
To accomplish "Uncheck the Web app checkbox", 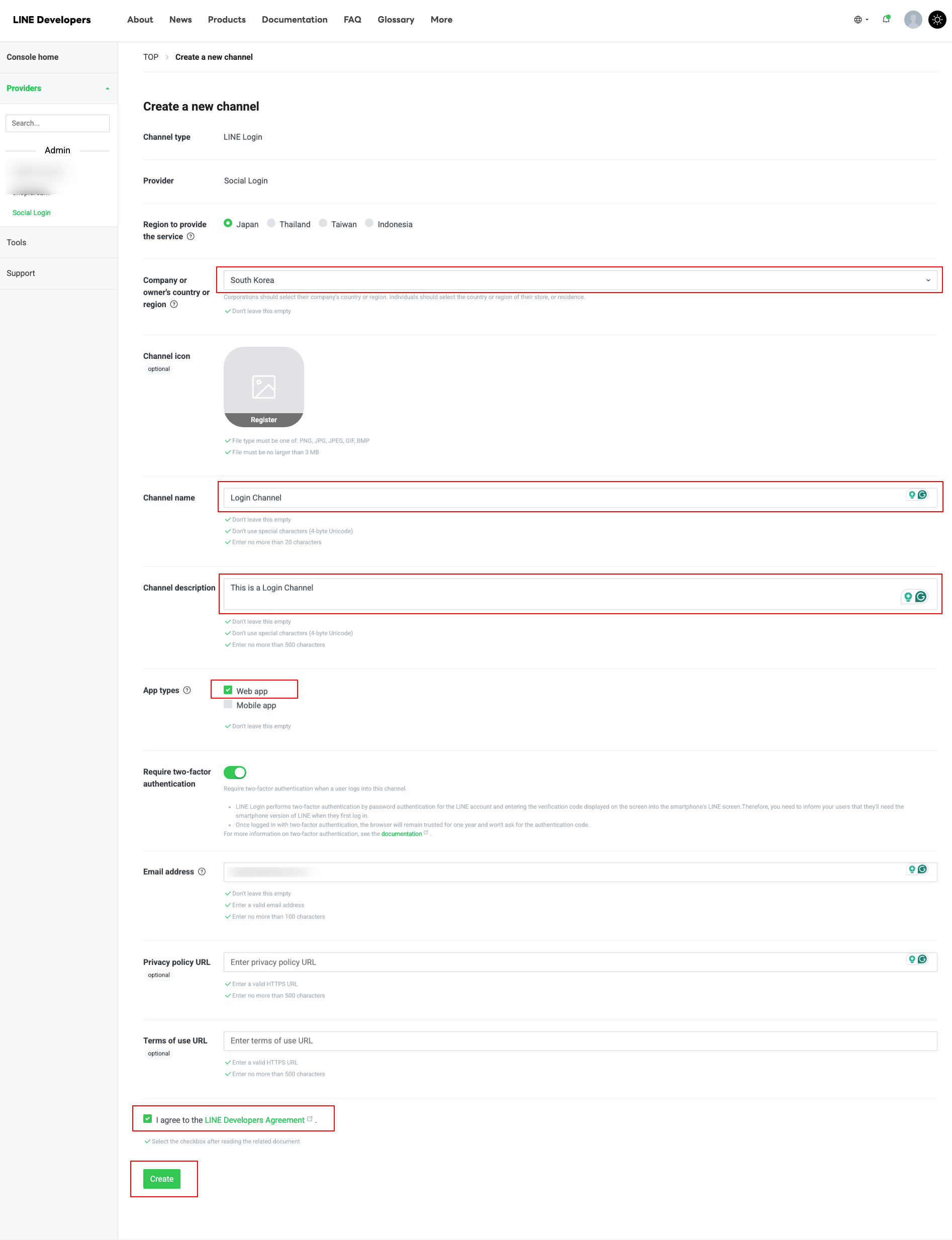I will (x=228, y=690).
